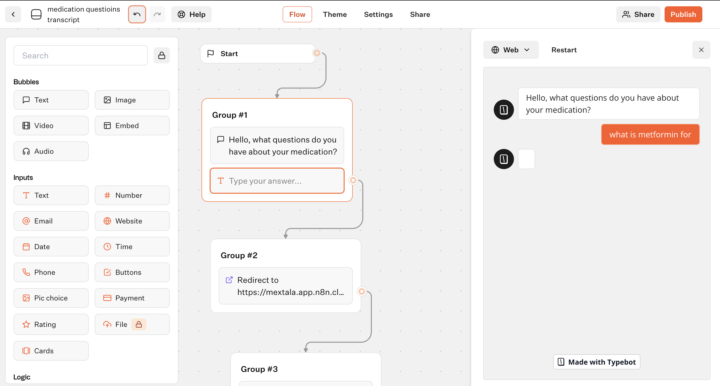The height and width of the screenshot is (386, 720).
Task: Click Group #1 answer output connector
Action: pos(353,180)
